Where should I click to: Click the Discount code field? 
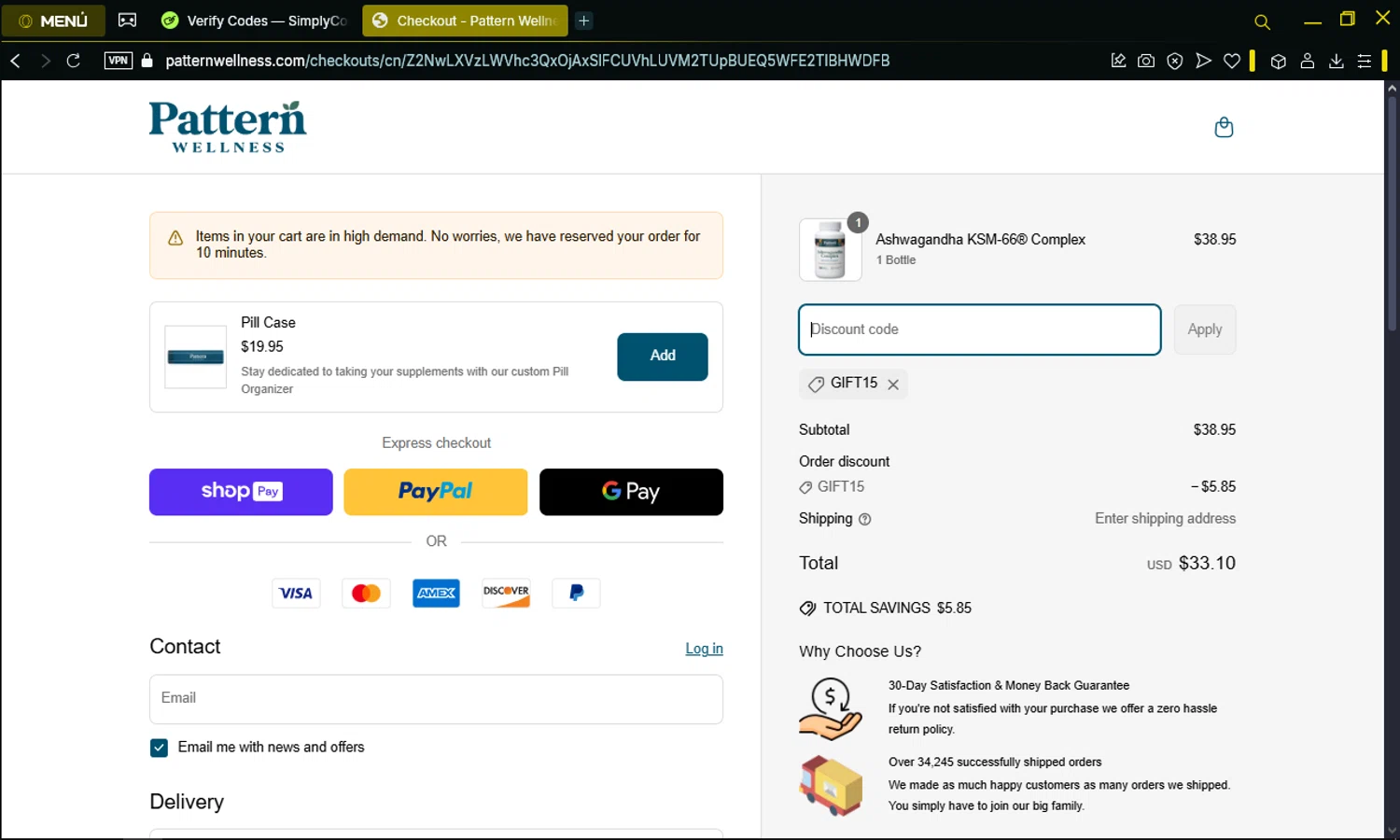(980, 329)
